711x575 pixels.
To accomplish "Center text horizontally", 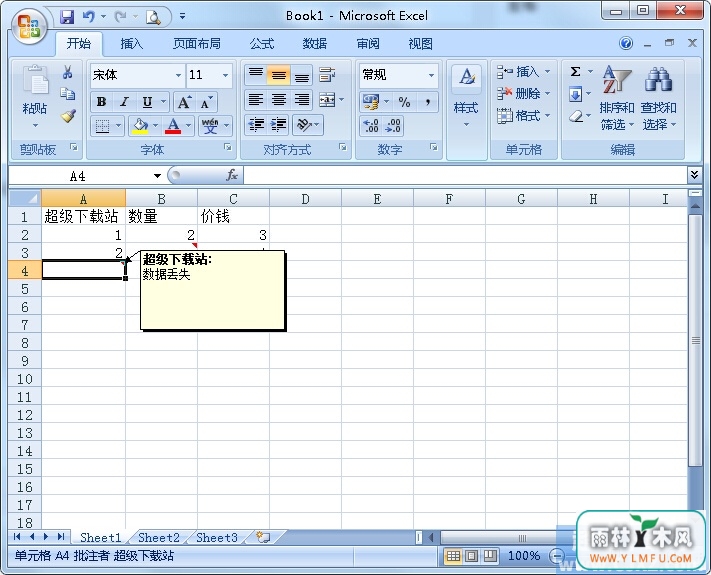I will point(278,100).
